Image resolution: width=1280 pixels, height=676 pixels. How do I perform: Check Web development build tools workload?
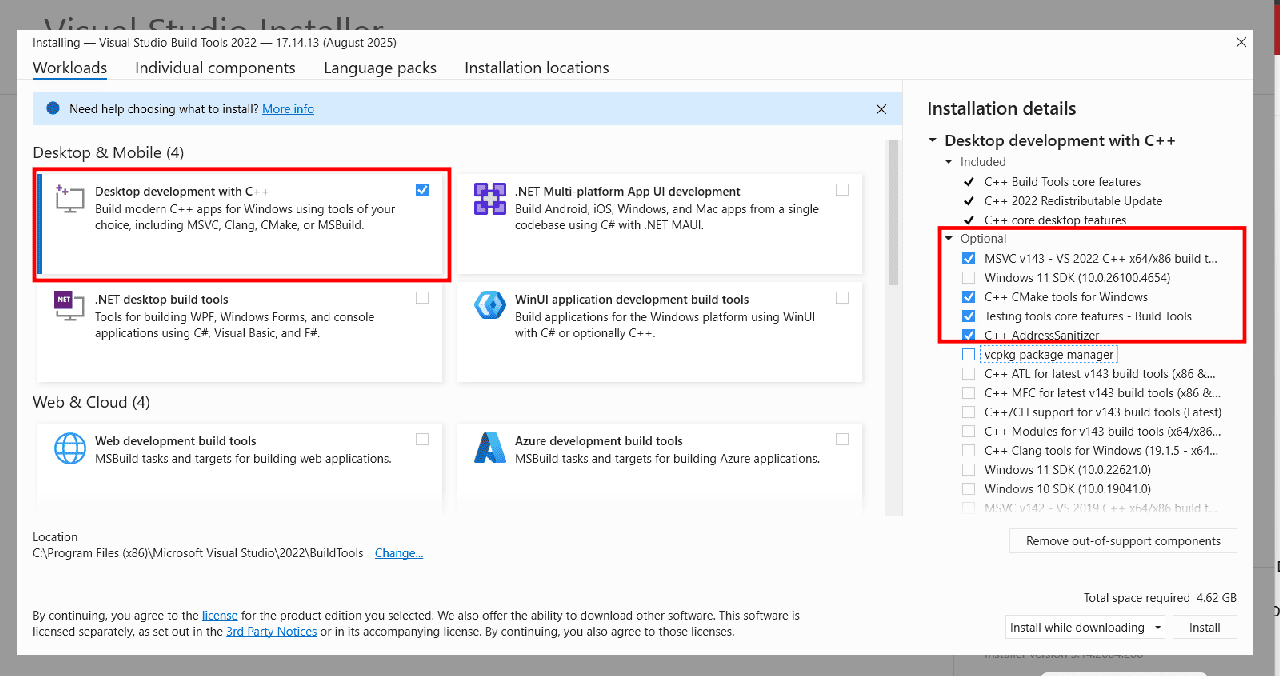tap(422, 439)
